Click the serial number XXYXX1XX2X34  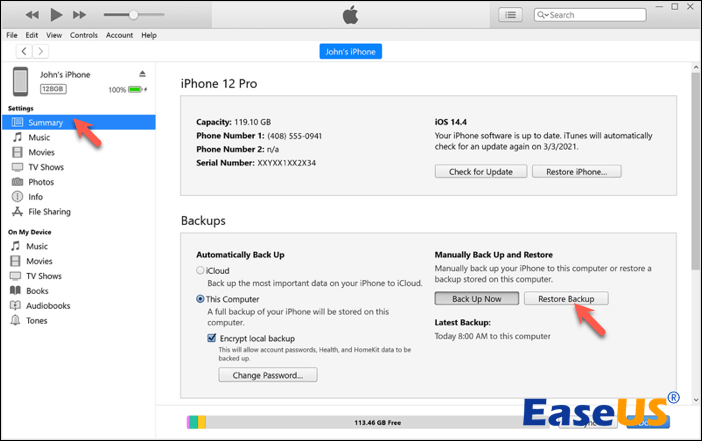[287, 163]
